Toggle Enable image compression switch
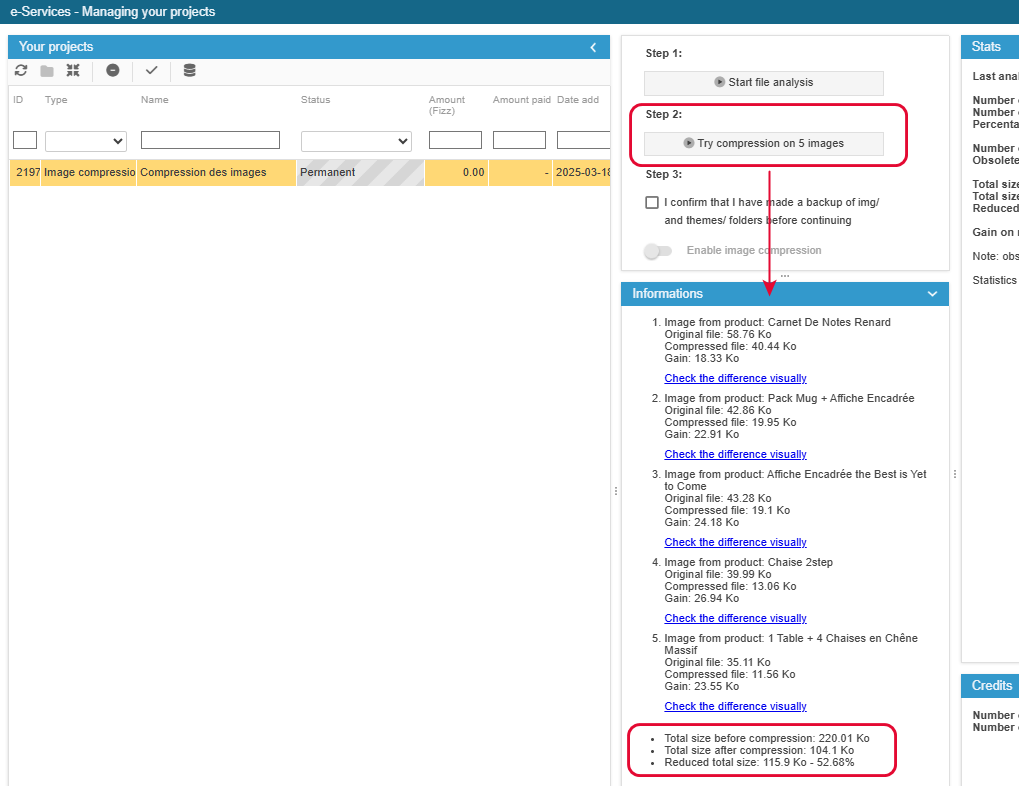Image resolution: width=1019 pixels, height=786 pixels. pyautogui.click(x=658, y=251)
